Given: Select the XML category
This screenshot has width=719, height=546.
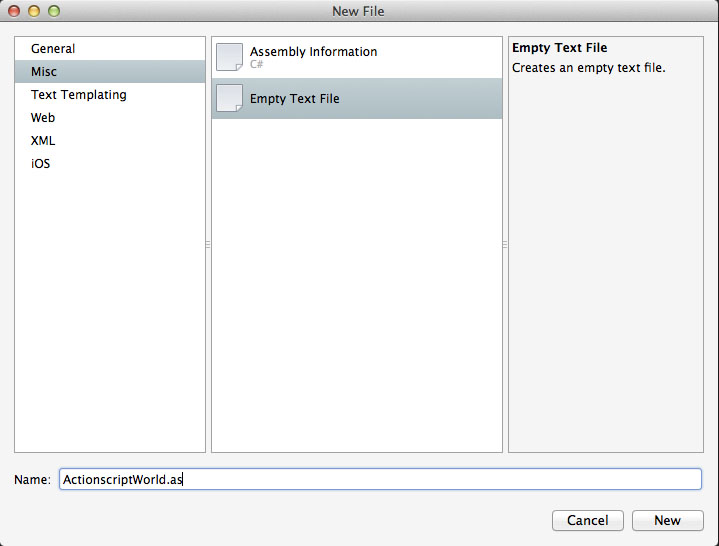Looking at the screenshot, I should pyautogui.click(x=110, y=140).
